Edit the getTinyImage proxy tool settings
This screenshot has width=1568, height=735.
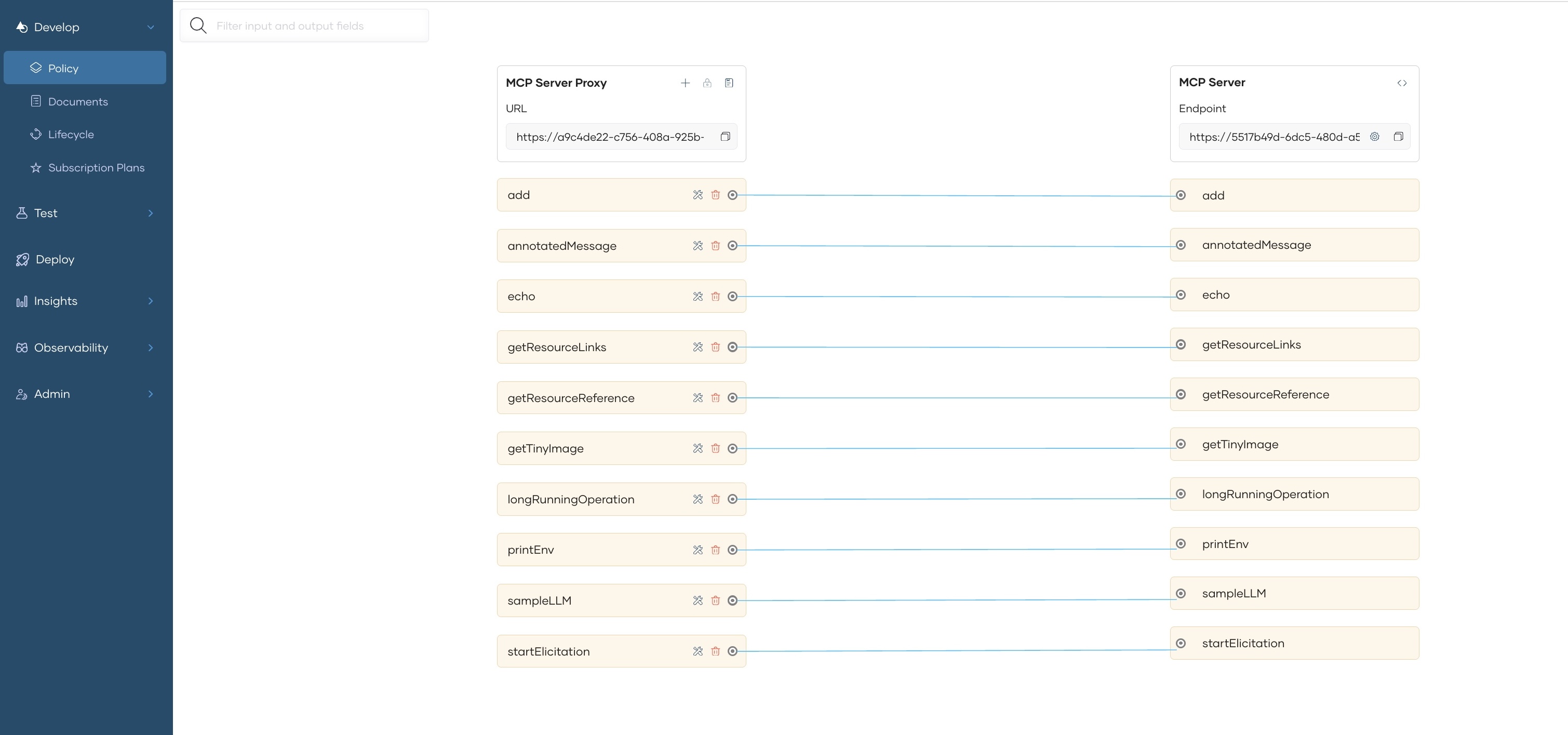click(x=698, y=448)
